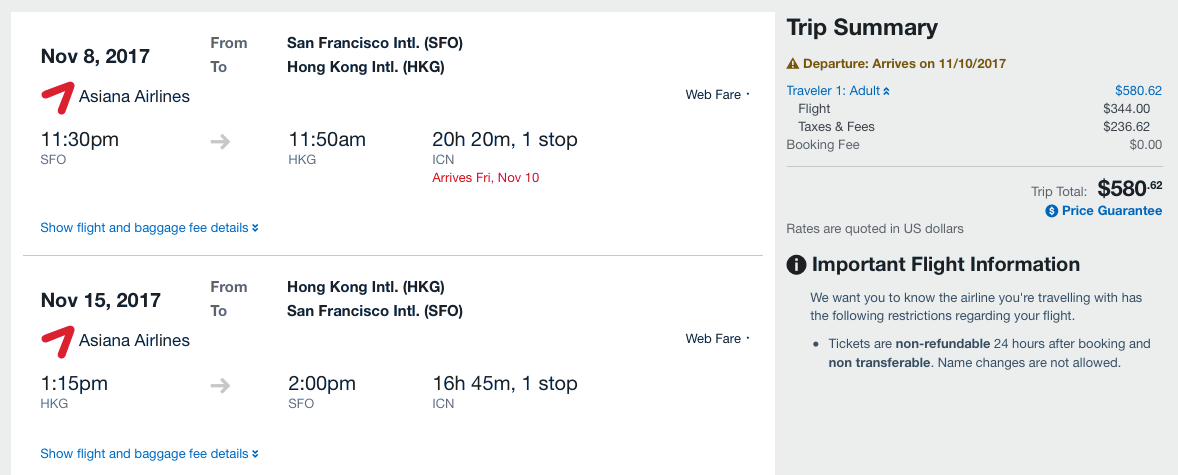Open the Price Guarantee link
Image resolution: width=1178 pixels, height=475 pixels.
pyautogui.click(x=1111, y=211)
